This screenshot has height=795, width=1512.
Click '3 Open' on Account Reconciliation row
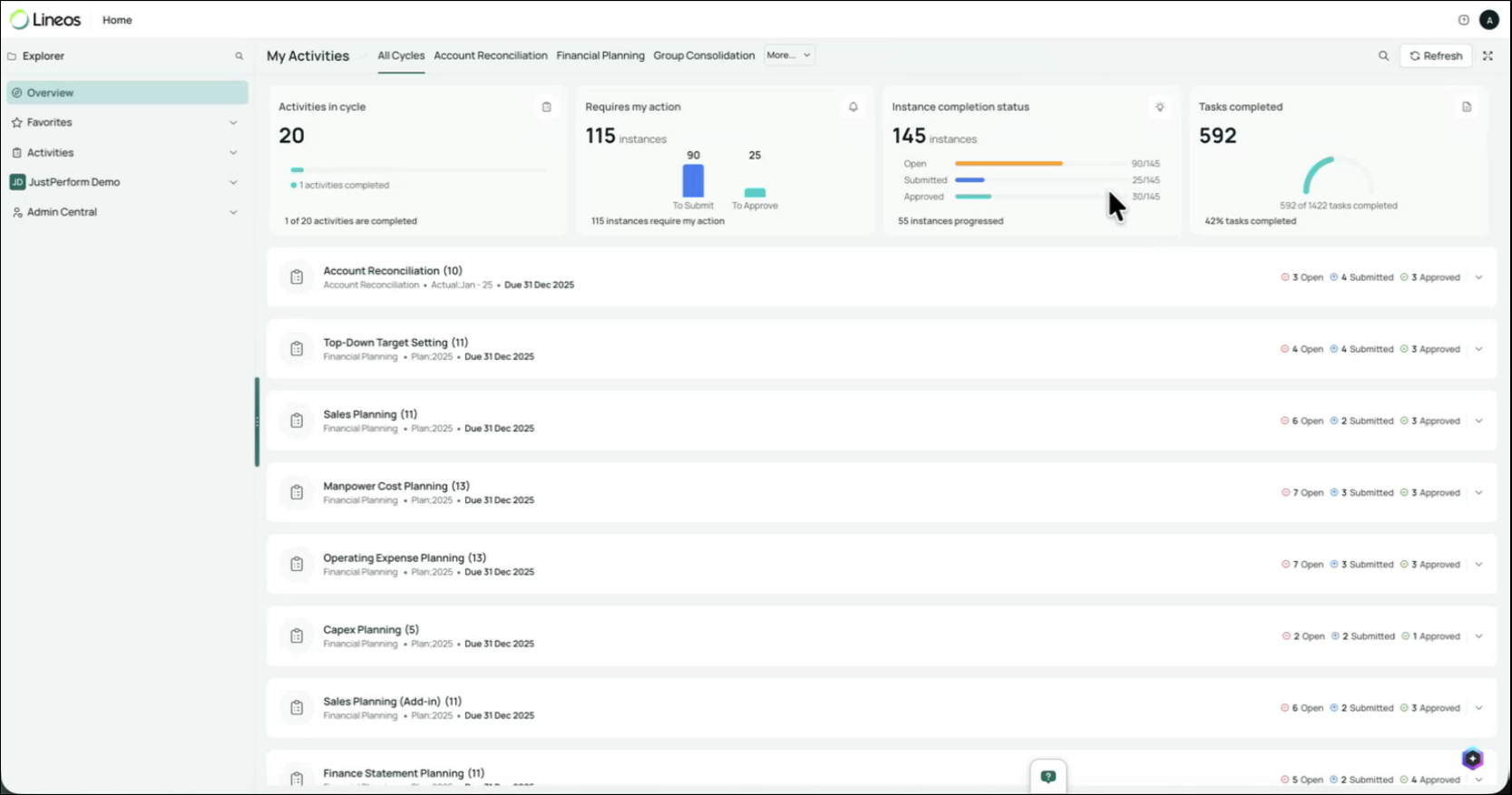1302,277
